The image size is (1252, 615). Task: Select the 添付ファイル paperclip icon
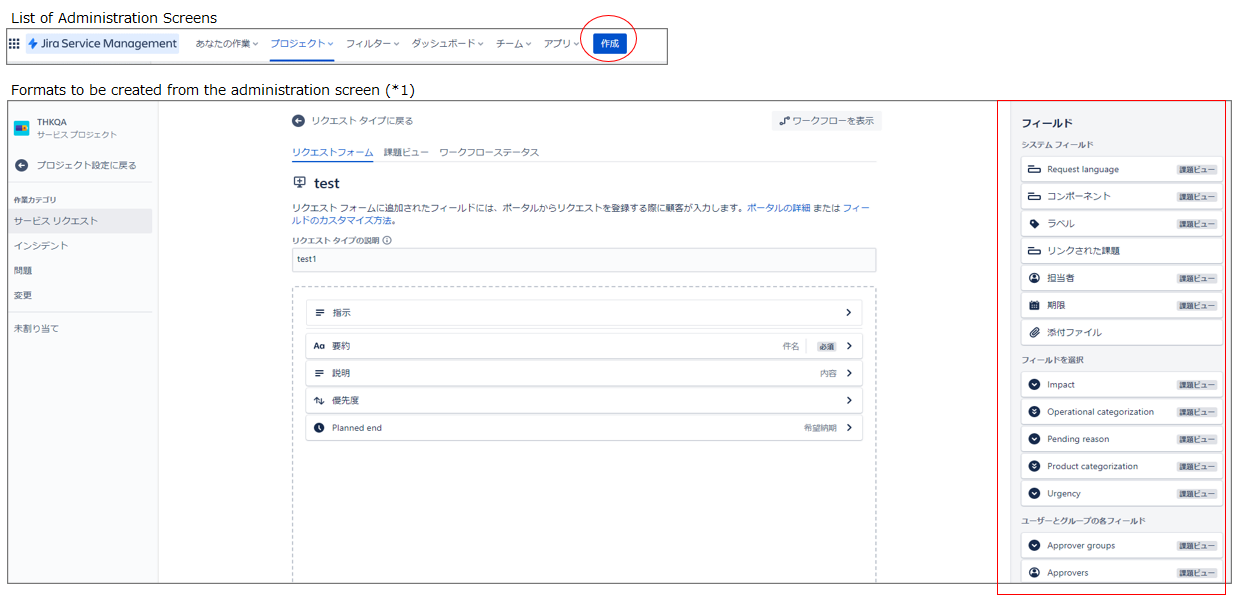1034,332
